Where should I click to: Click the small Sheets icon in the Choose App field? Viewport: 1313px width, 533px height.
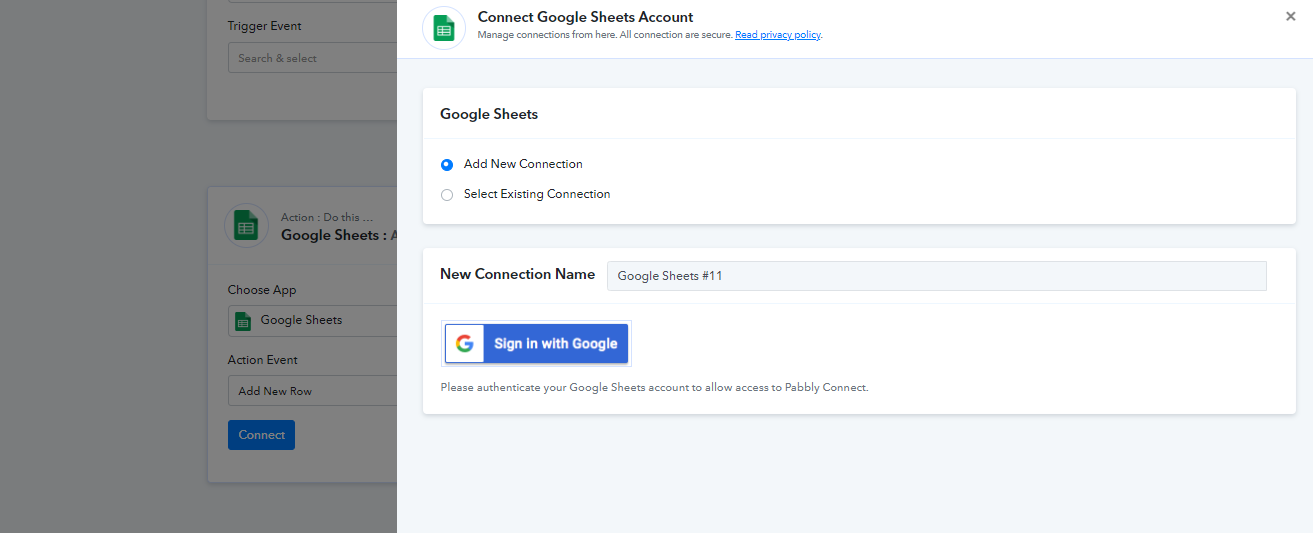243,321
